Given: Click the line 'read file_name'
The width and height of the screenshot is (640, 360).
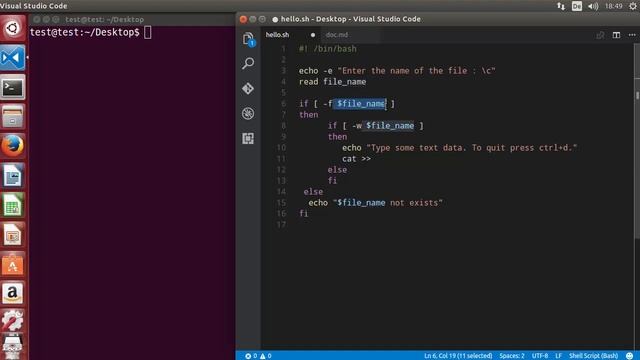Looking at the screenshot, I should tap(332, 82).
